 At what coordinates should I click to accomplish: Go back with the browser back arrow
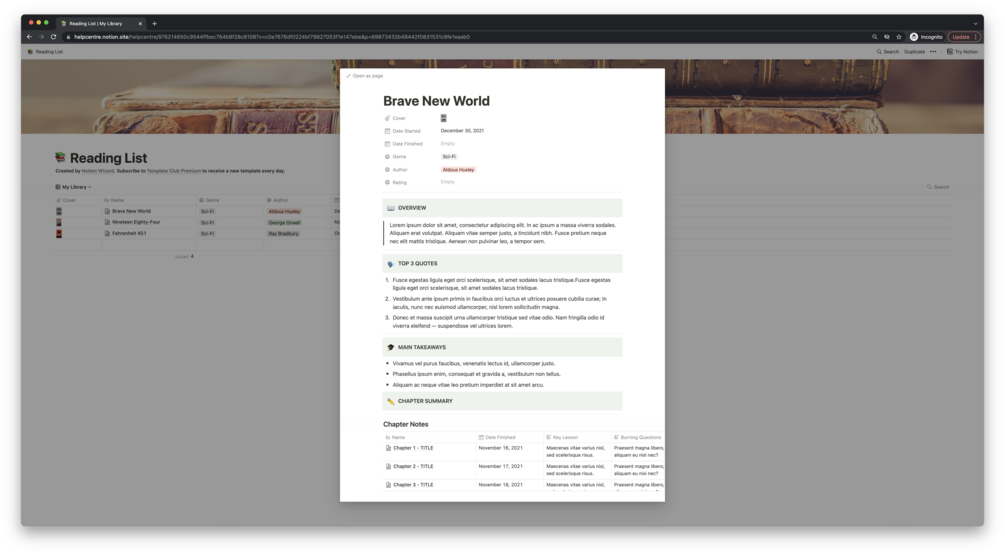coord(29,37)
